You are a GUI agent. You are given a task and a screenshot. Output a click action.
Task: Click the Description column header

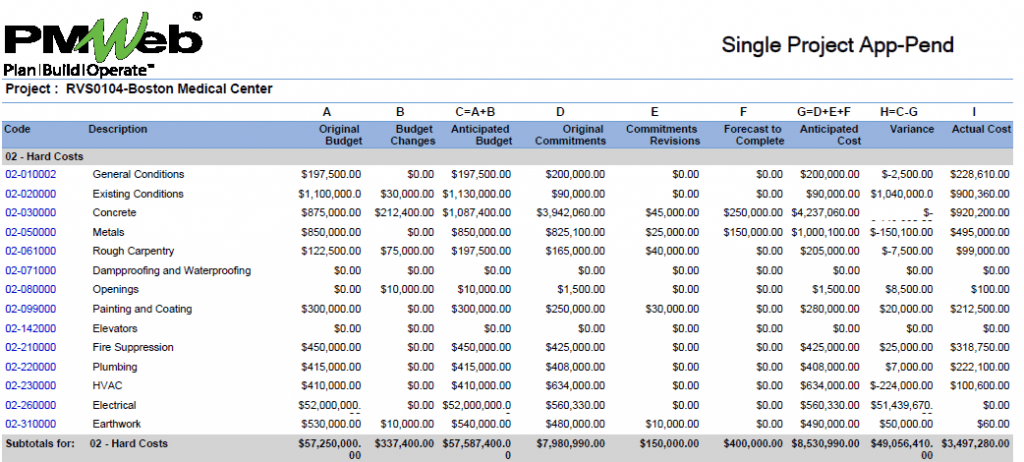[x=118, y=129]
